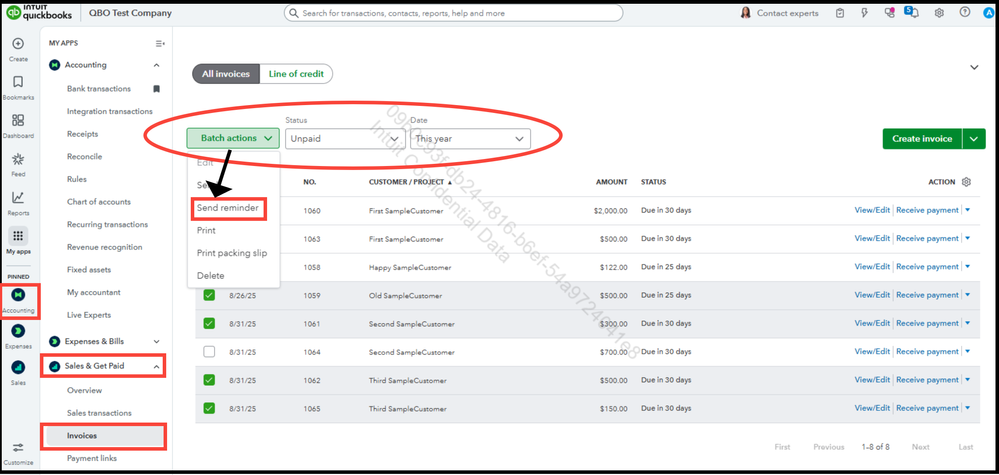Open Payment links under Sales
999x475 pixels.
92,458
